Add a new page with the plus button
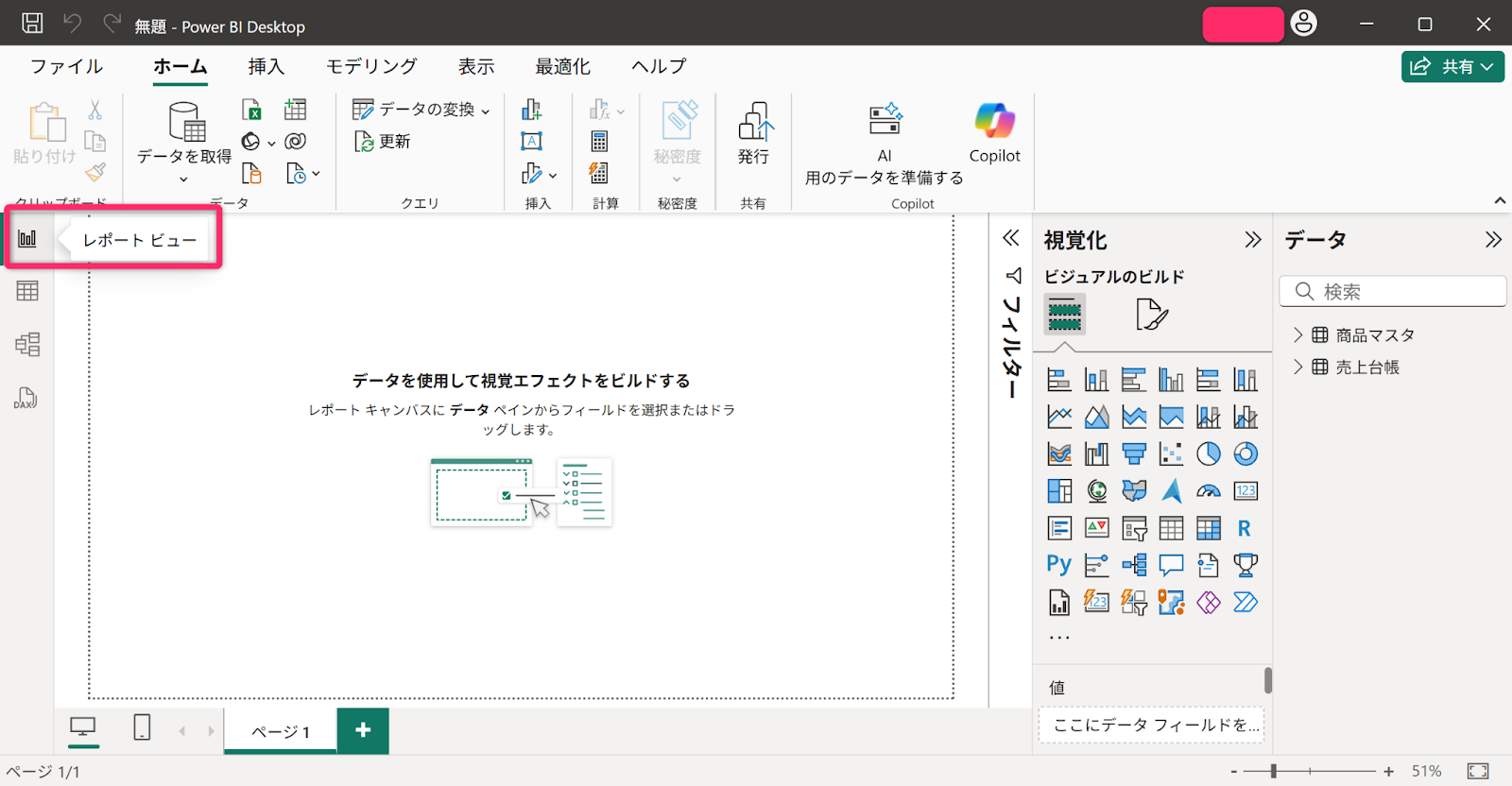Viewport: 1512px width, 786px height. [363, 730]
